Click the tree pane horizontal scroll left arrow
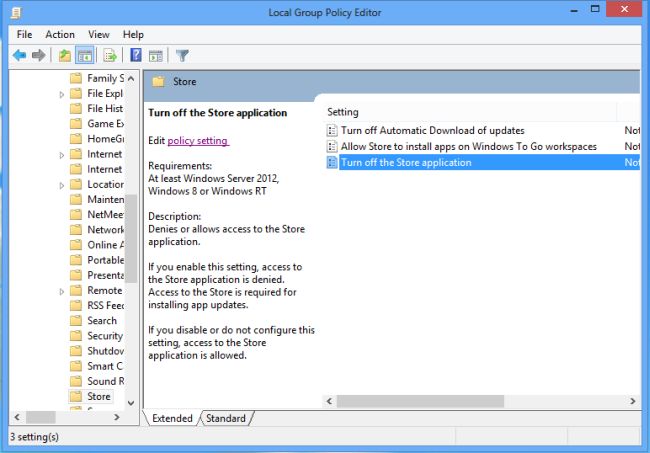Image resolution: width=650 pixels, height=453 pixels. tap(17, 417)
